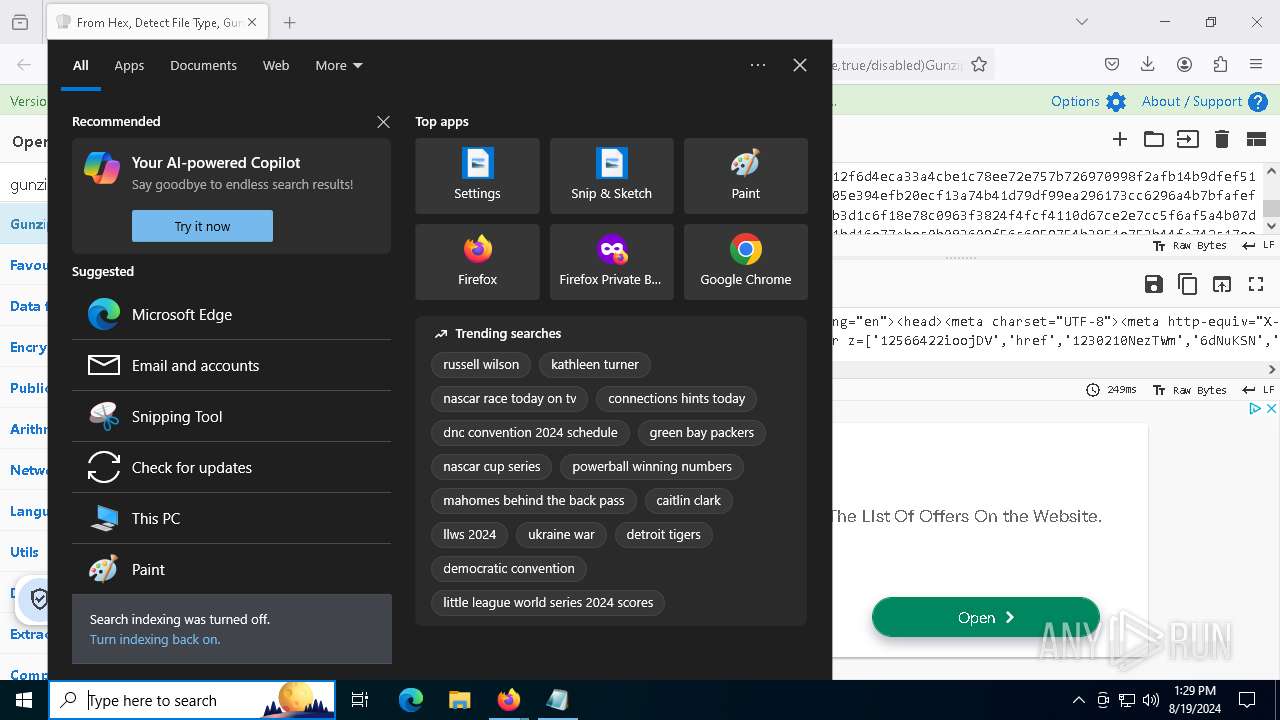Open Firefox Private Browsing tile
The height and width of the screenshot is (720, 1280).
click(x=611, y=262)
